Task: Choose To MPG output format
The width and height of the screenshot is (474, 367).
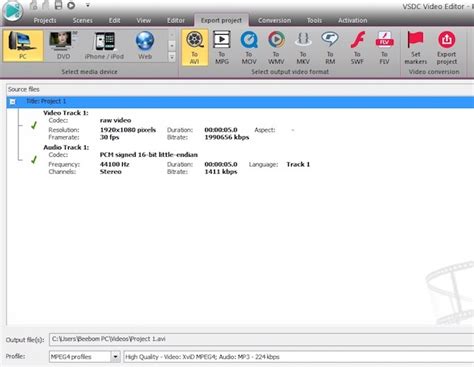Action: pos(222,47)
